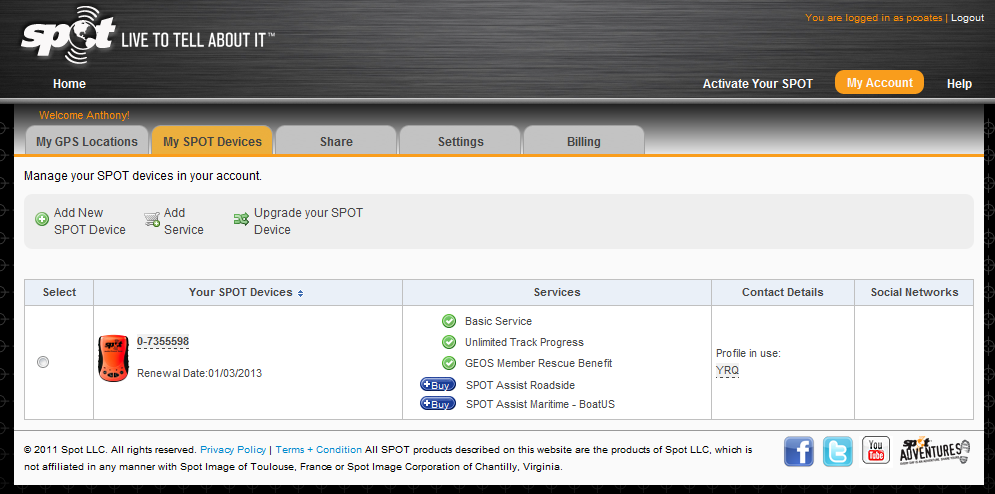Open the YRQ profile link

click(727, 370)
